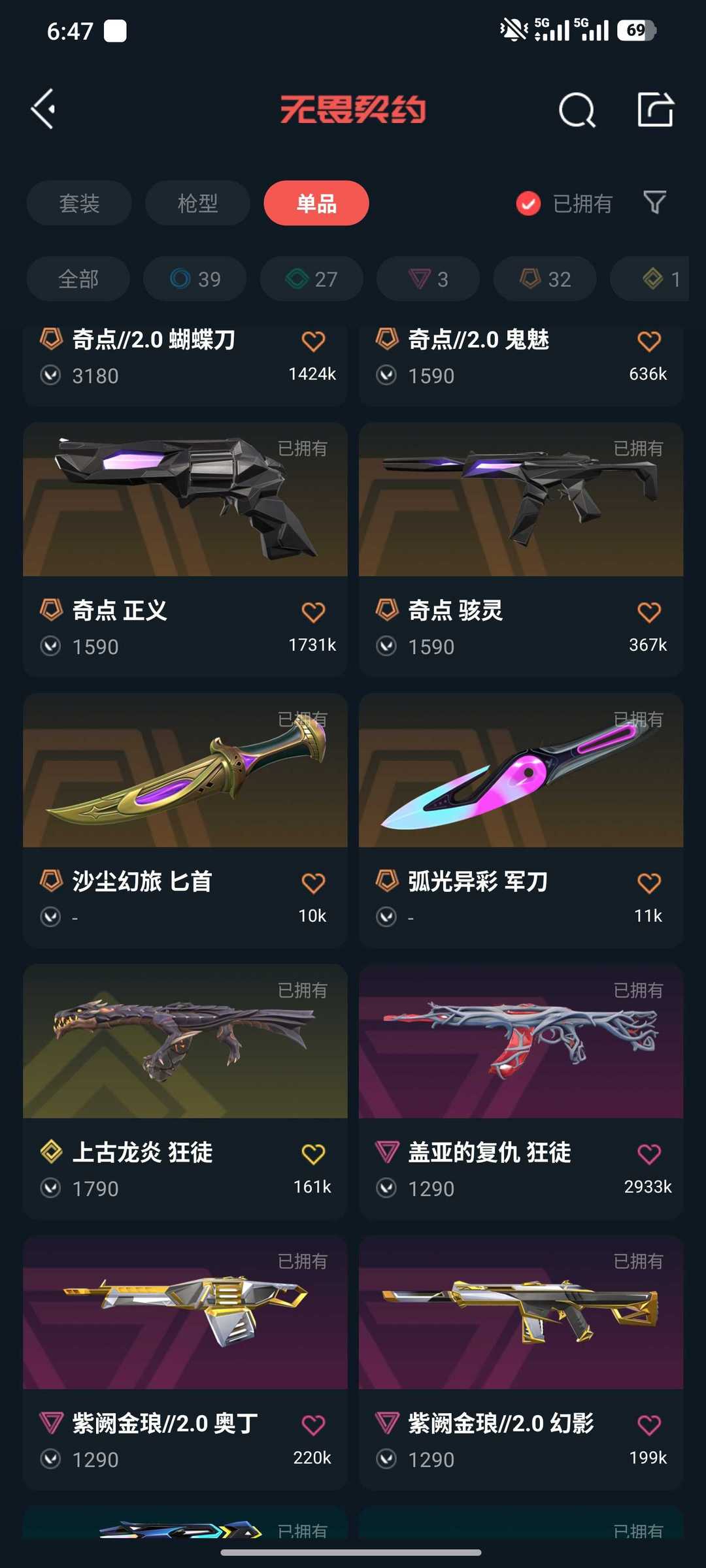This screenshot has height=1568, width=706.
Task: Open the search magnifier icon
Action: click(x=577, y=110)
